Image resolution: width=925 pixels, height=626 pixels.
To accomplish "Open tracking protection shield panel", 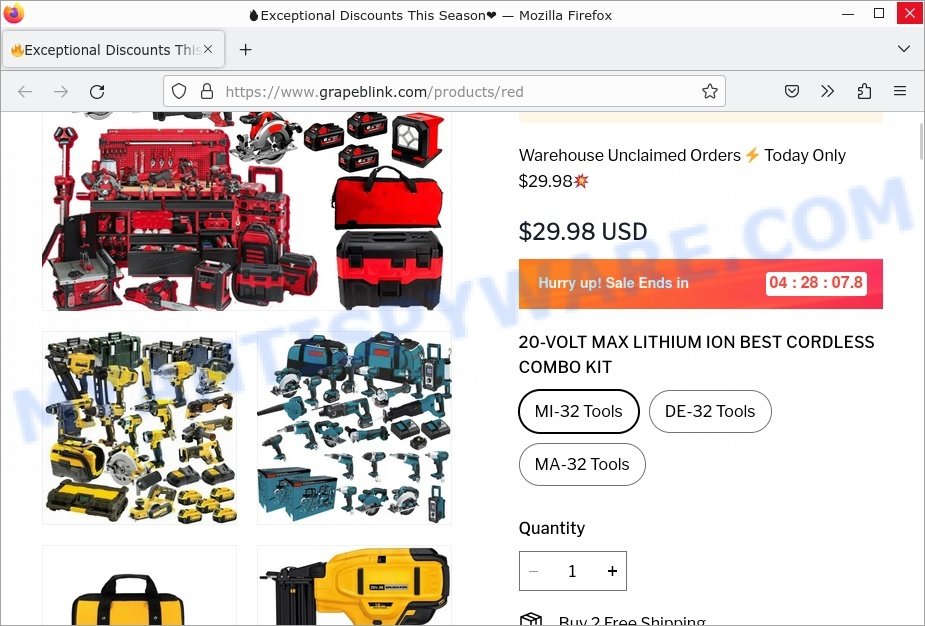I will [x=179, y=91].
